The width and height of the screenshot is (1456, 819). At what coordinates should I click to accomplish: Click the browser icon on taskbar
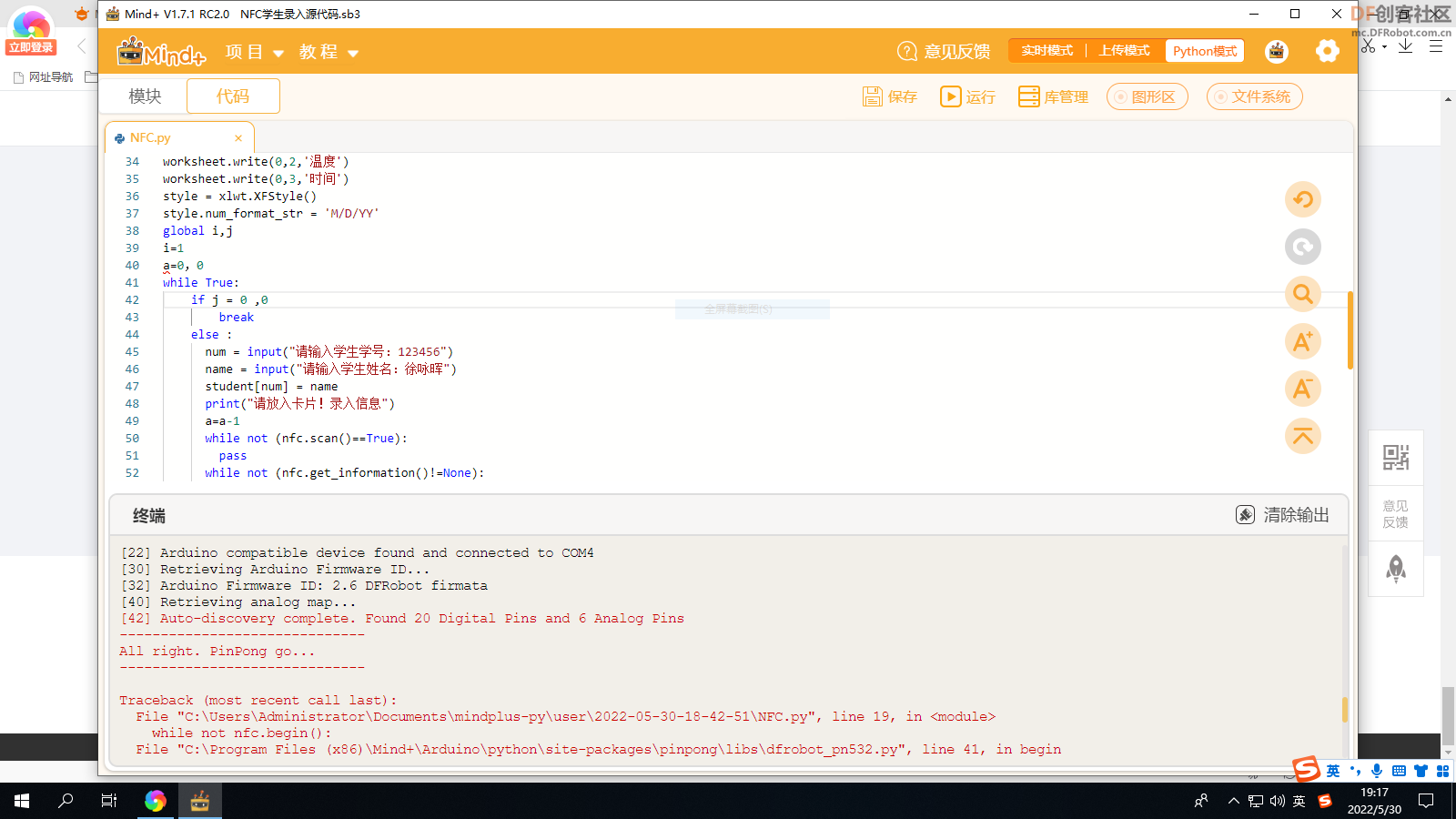coord(156,801)
